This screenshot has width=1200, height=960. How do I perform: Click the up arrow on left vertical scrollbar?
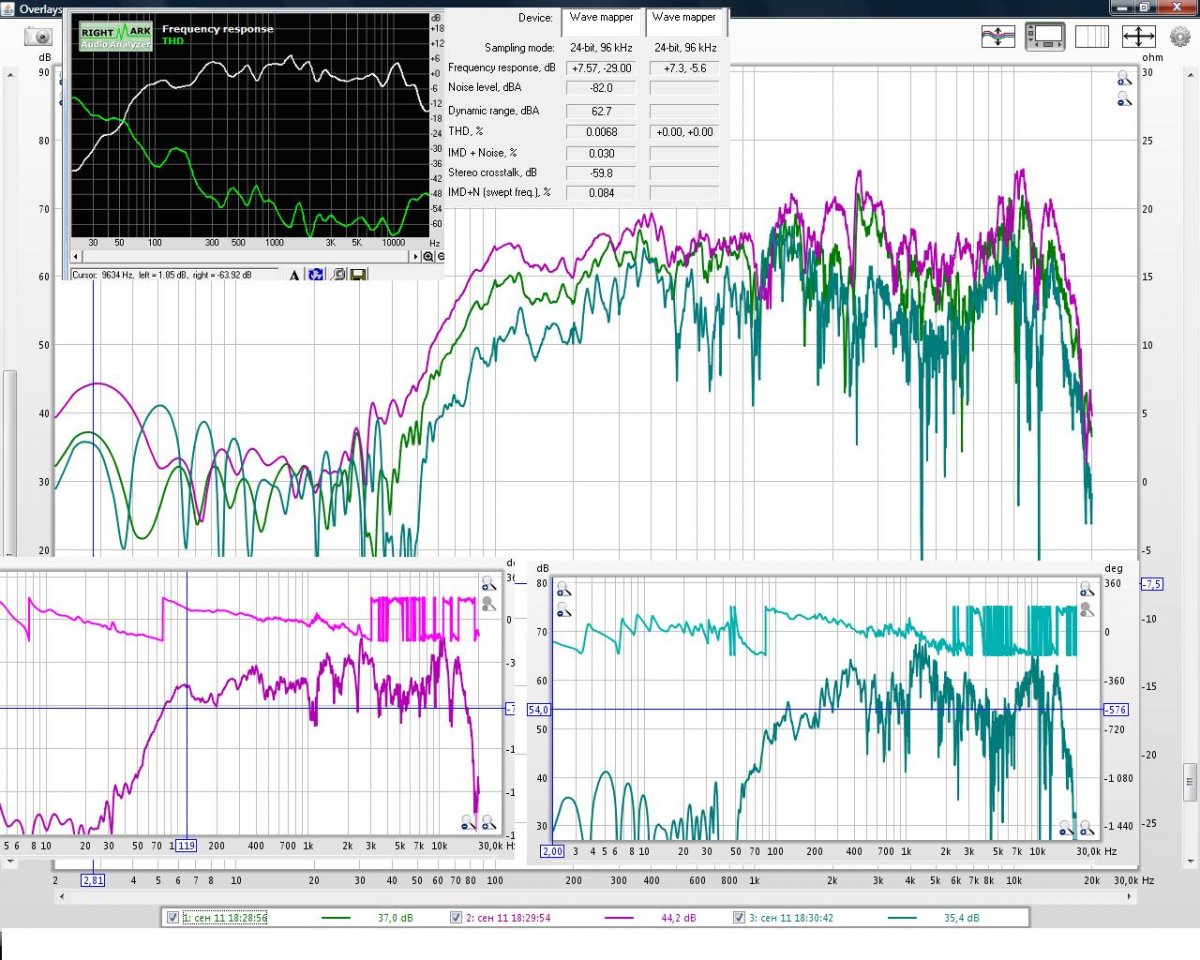coord(9,75)
